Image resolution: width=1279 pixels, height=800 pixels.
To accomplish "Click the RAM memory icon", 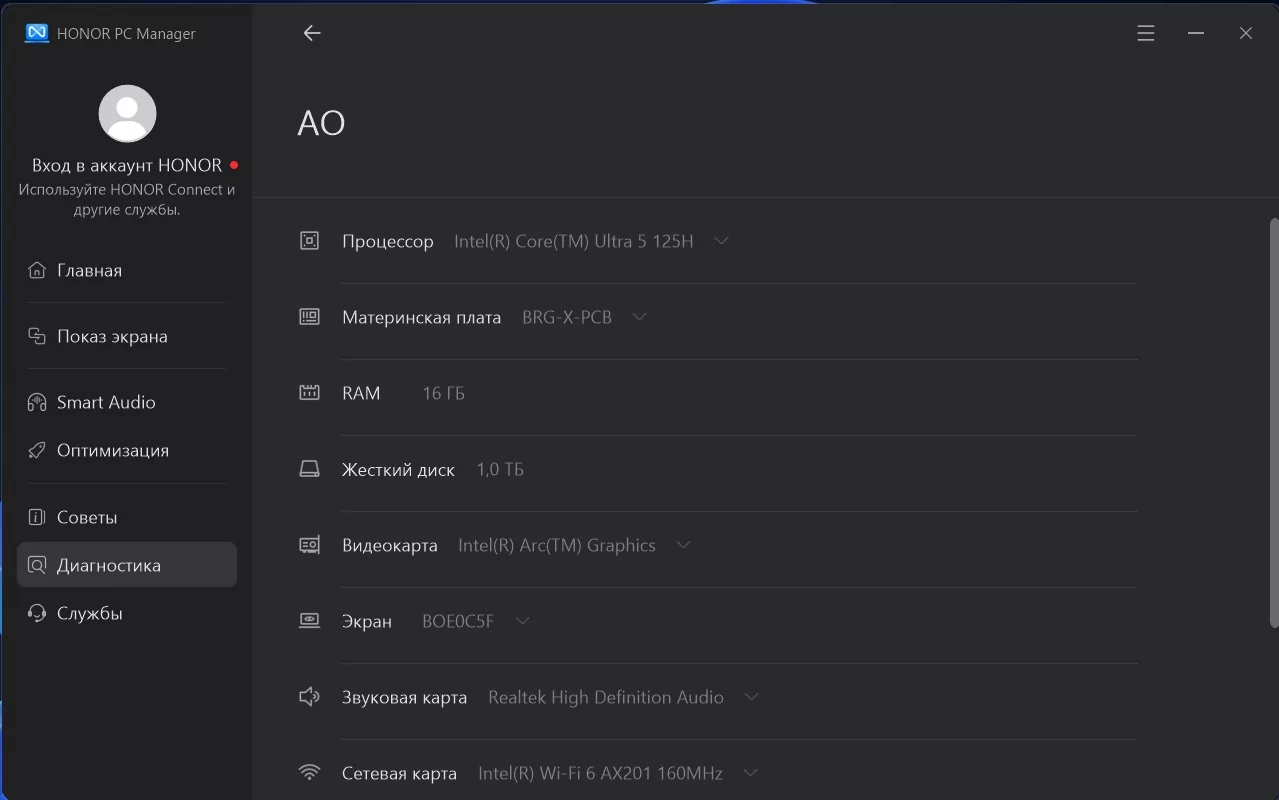I will point(310,393).
